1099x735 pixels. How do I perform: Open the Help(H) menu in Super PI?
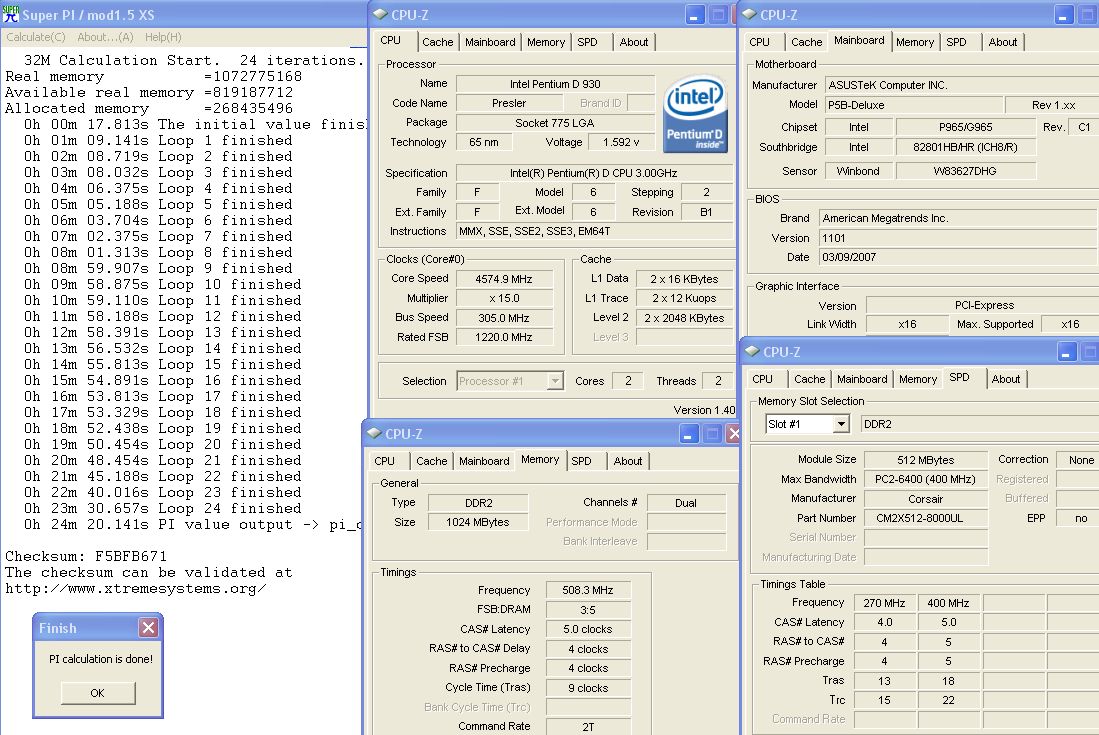[163, 37]
